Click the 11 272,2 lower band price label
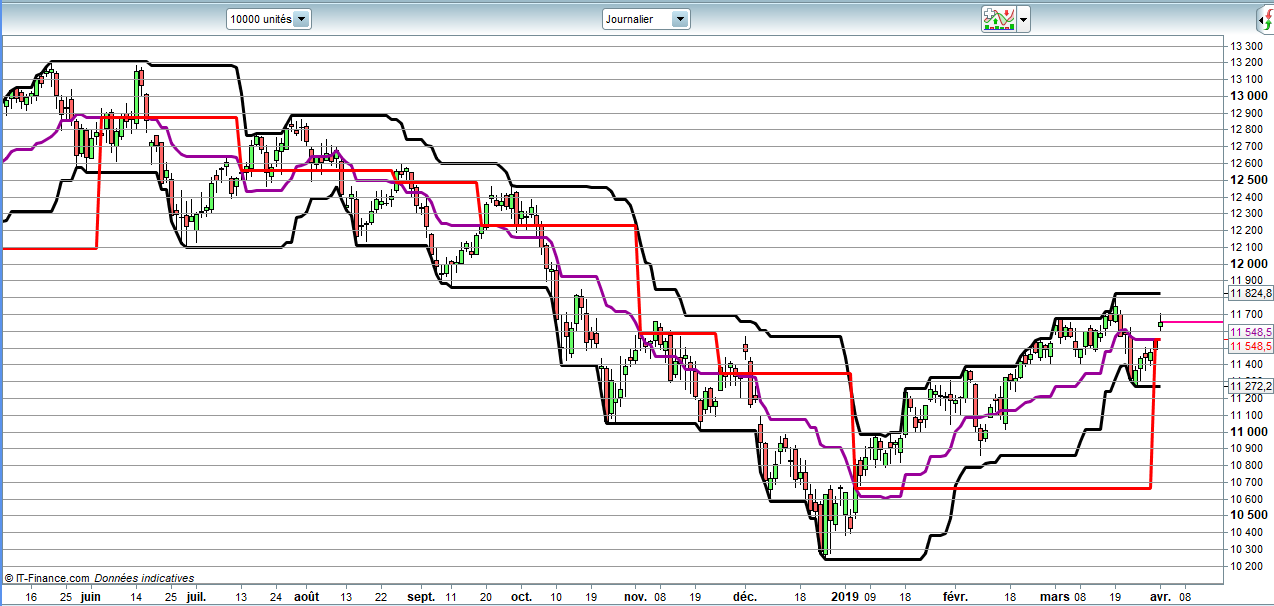Image resolution: width=1274 pixels, height=606 pixels. (x=1252, y=386)
